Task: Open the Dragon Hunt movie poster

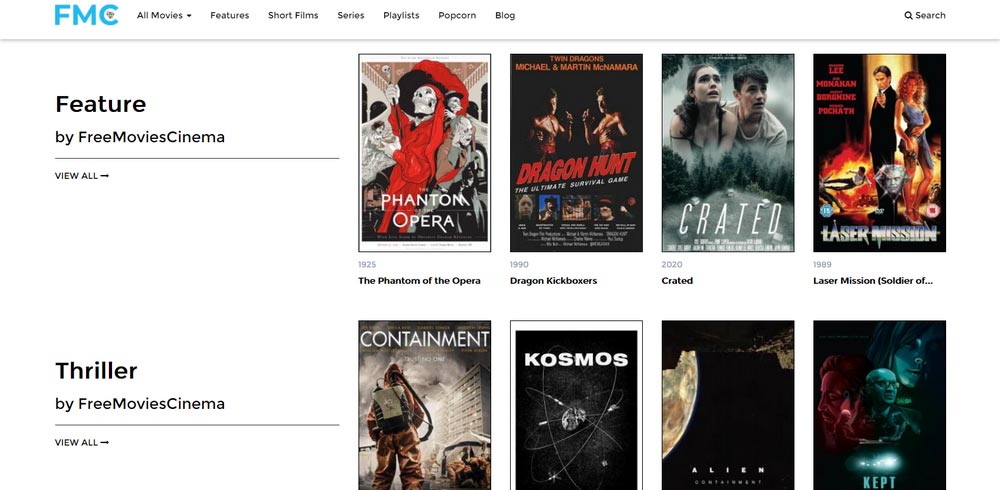Action: (x=577, y=153)
